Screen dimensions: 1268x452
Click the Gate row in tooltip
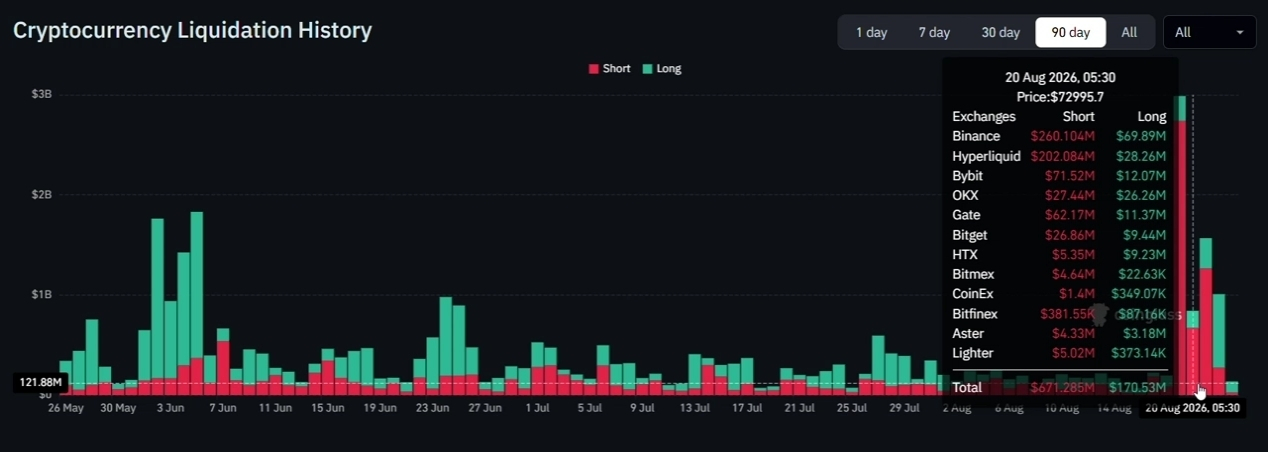1059,215
